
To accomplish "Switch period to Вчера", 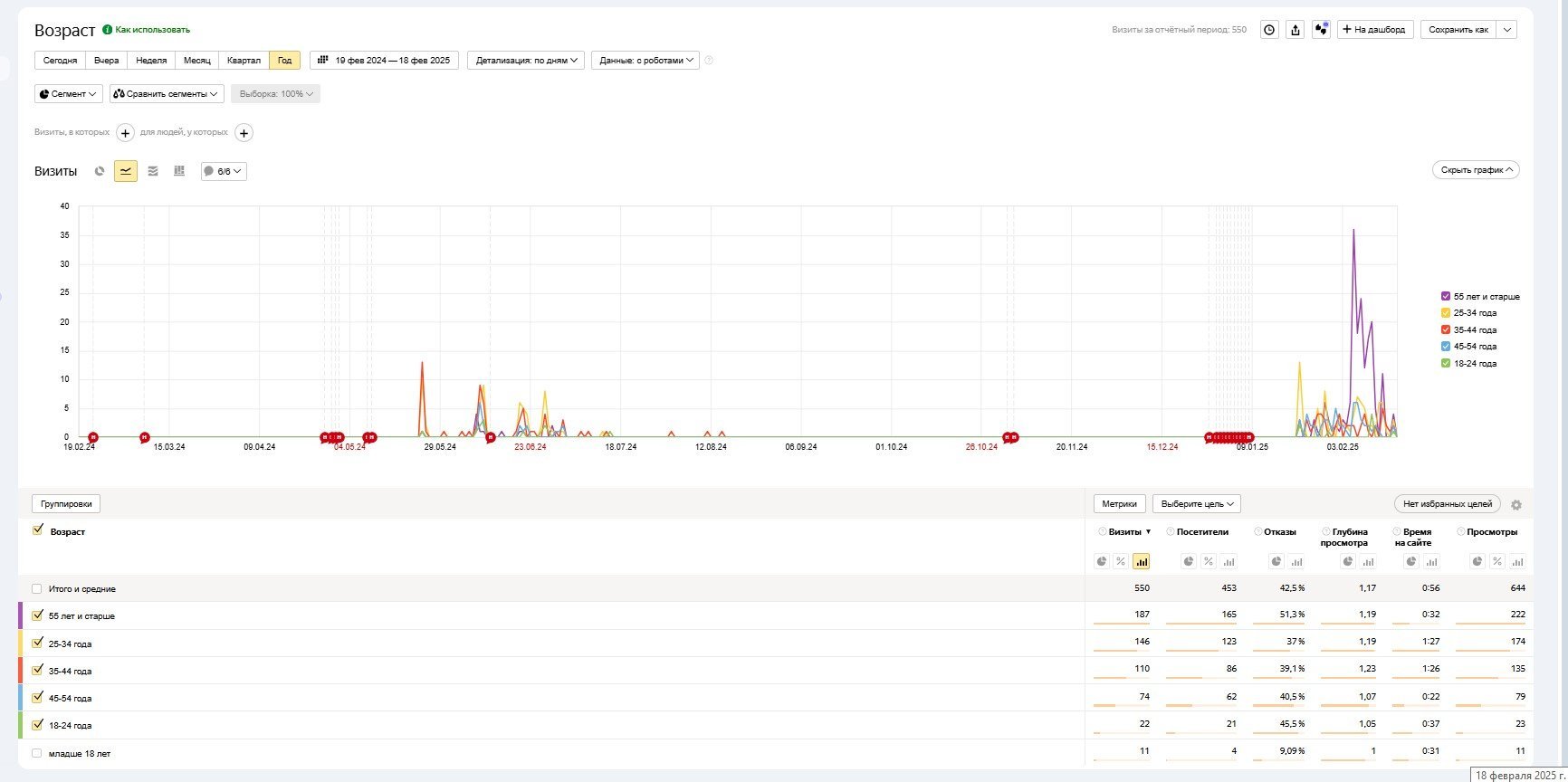I will tap(107, 61).
